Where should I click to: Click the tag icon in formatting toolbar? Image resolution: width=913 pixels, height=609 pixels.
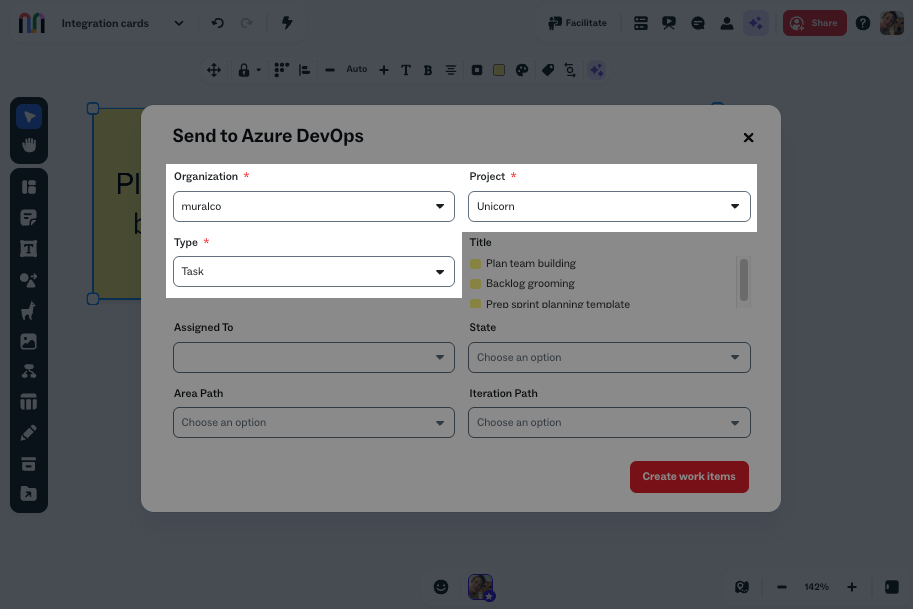[x=548, y=70]
